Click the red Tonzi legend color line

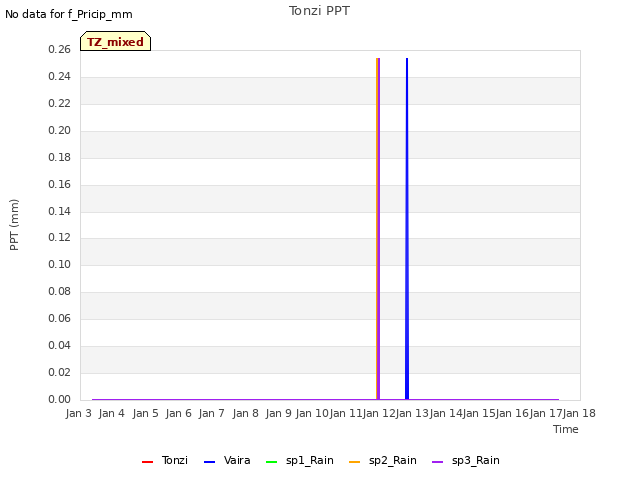click(147, 462)
